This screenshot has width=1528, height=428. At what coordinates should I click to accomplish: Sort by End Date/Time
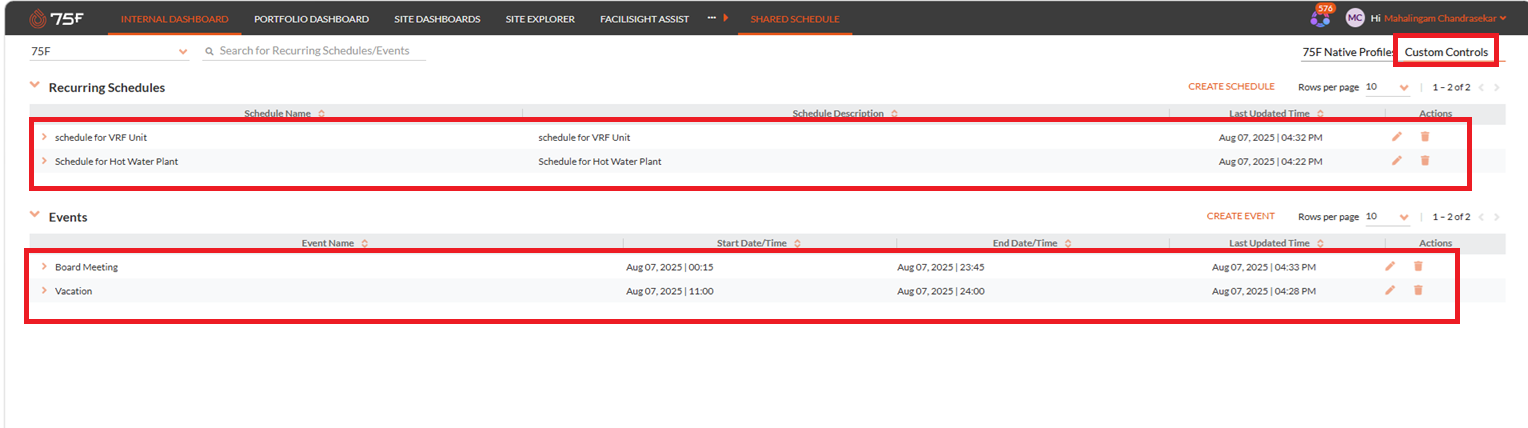(x=1068, y=243)
